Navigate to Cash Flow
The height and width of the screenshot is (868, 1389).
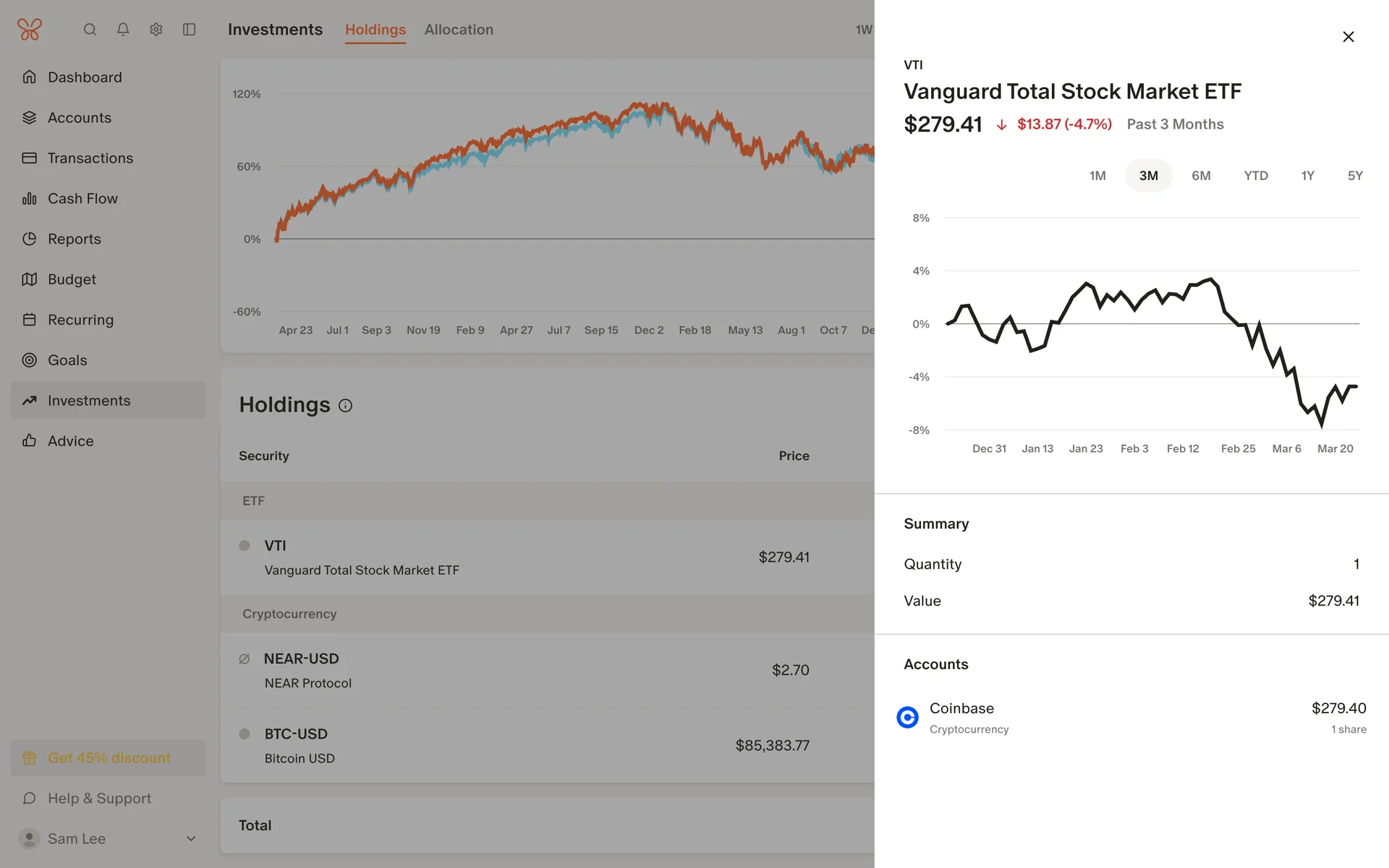pyautogui.click(x=82, y=198)
